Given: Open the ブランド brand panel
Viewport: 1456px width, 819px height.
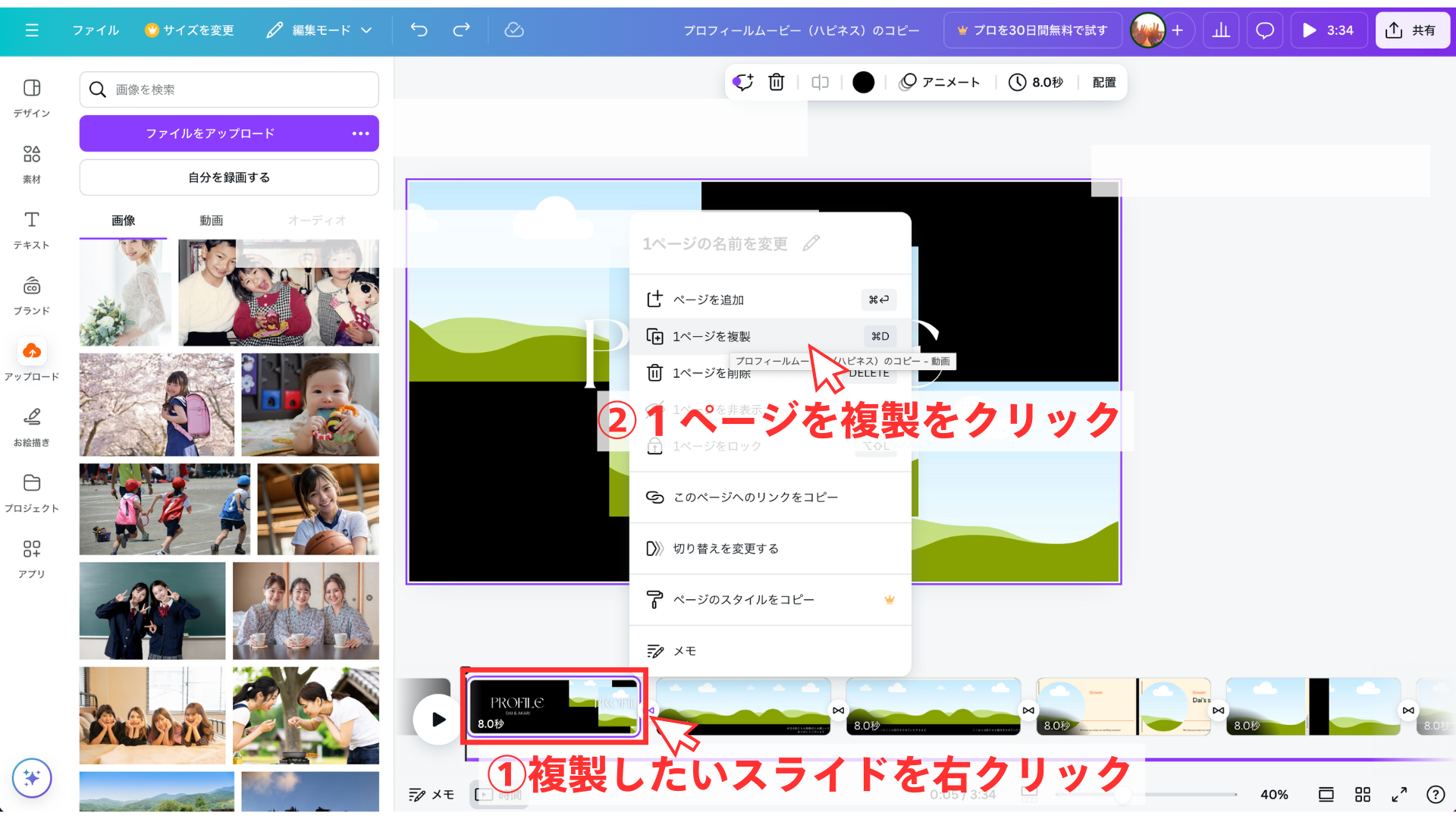Looking at the screenshot, I should tap(32, 296).
